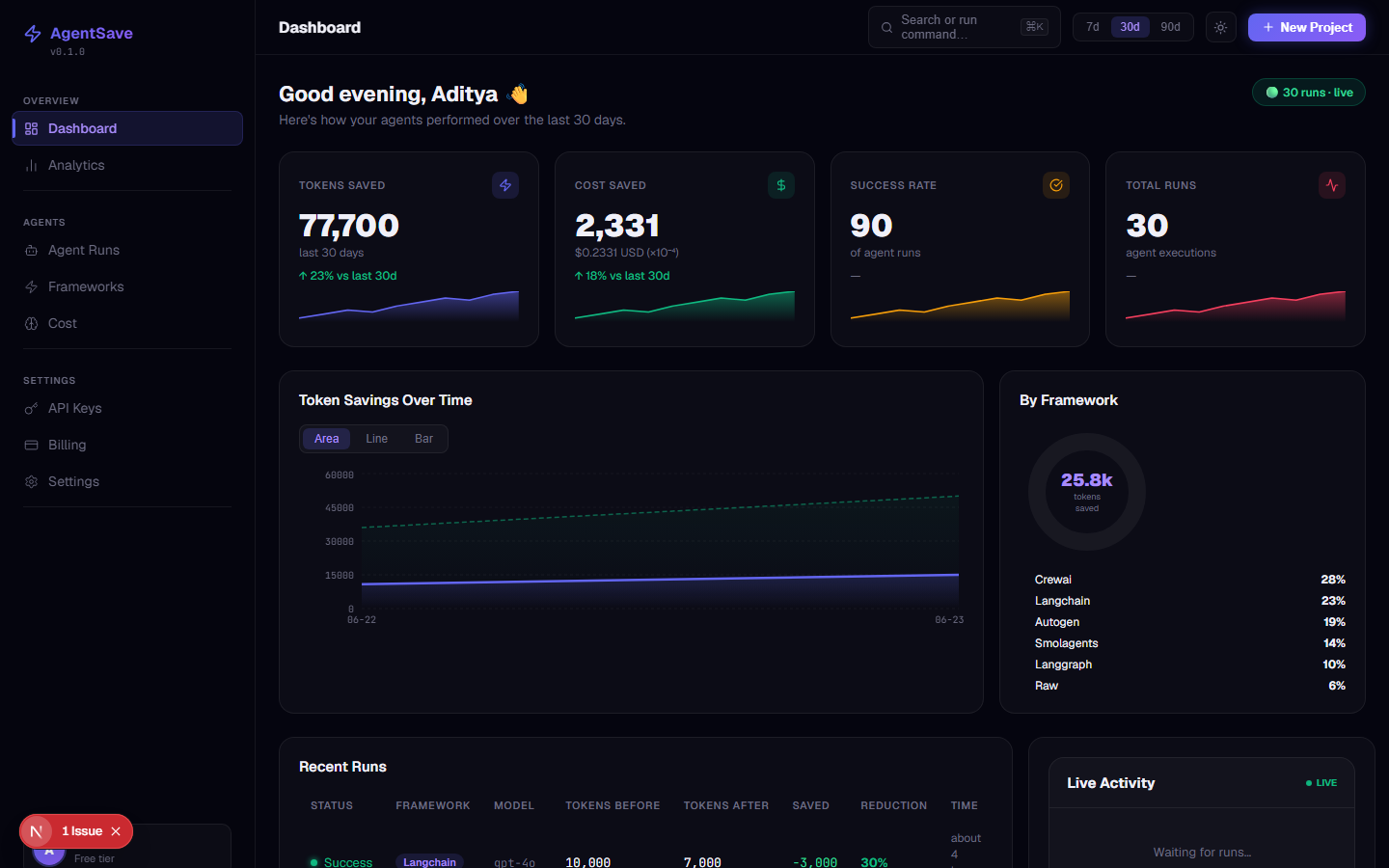
Task: Click the 1 Issue label
Action: 82,831
